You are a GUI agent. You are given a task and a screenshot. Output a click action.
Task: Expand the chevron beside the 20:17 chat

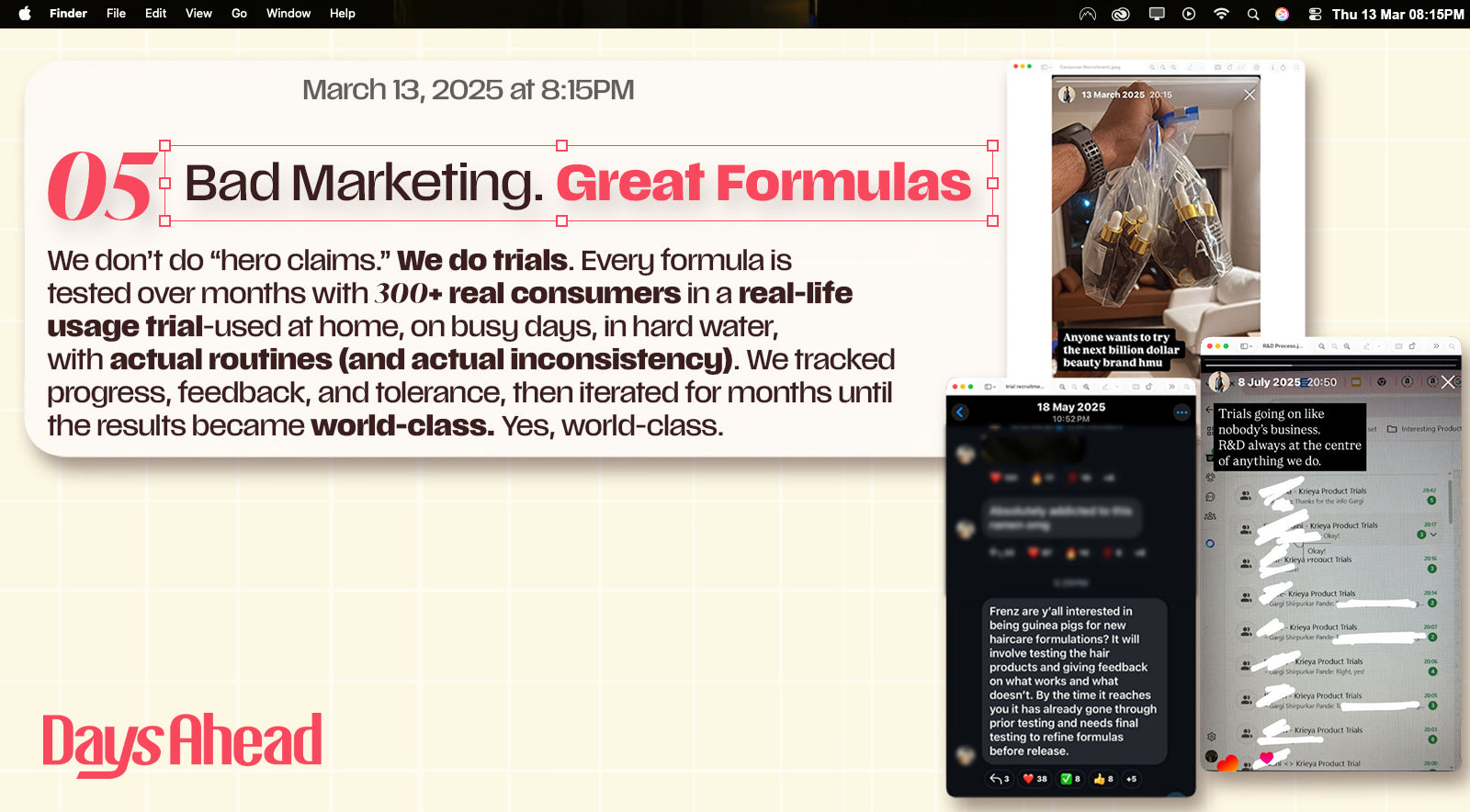[1433, 535]
